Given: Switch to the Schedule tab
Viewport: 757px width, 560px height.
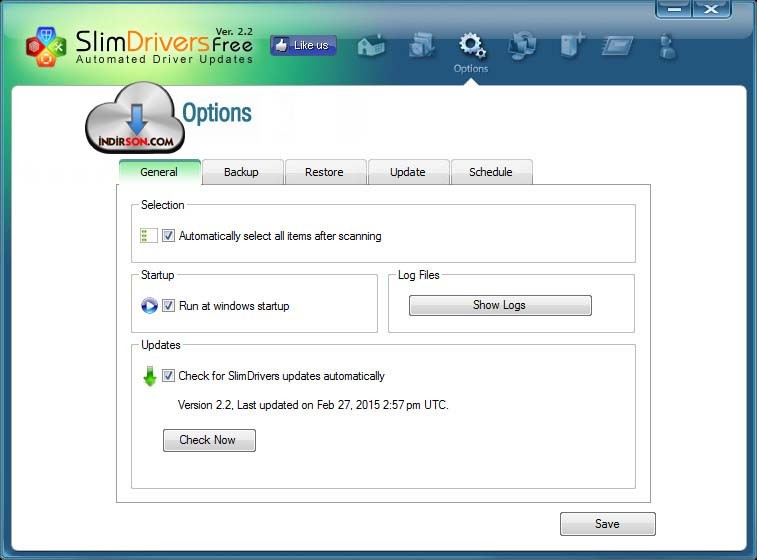Looking at the screenshot, I should pyautogui.click(x=491, y=172).
